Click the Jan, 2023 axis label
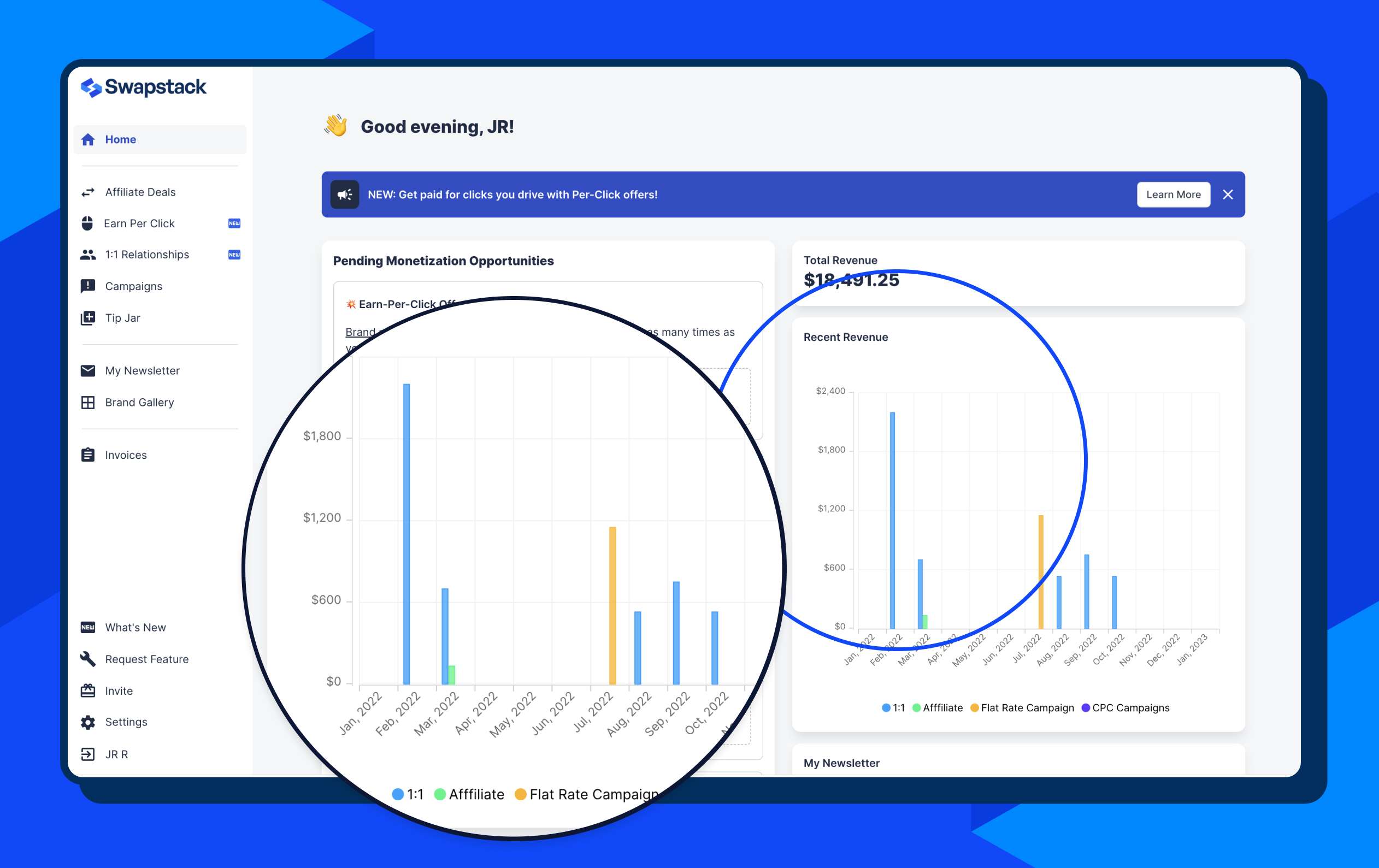This screenshot has width=1379, height=868. tap(1192, 649)
